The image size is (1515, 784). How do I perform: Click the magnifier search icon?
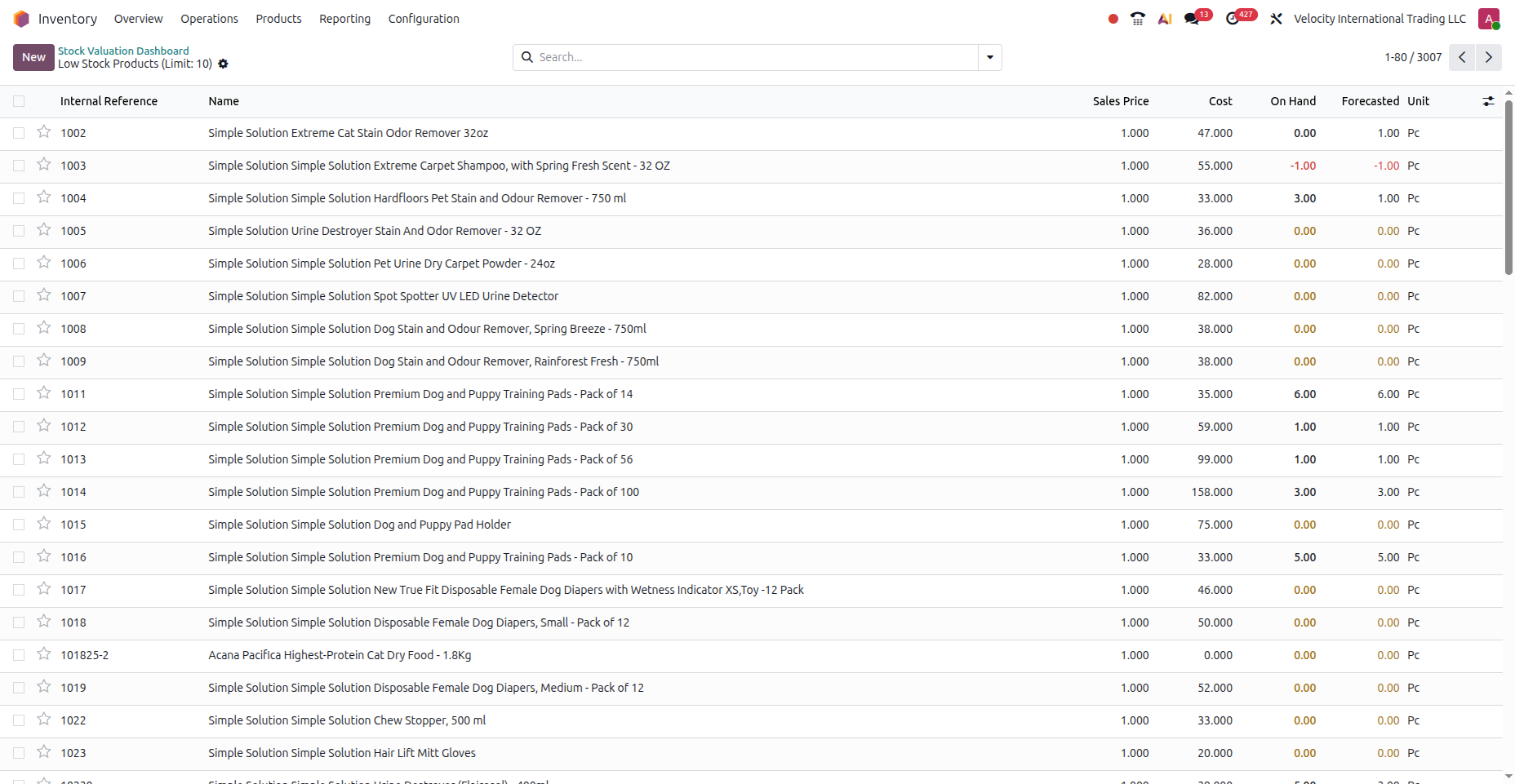click(x=527, y=57)
